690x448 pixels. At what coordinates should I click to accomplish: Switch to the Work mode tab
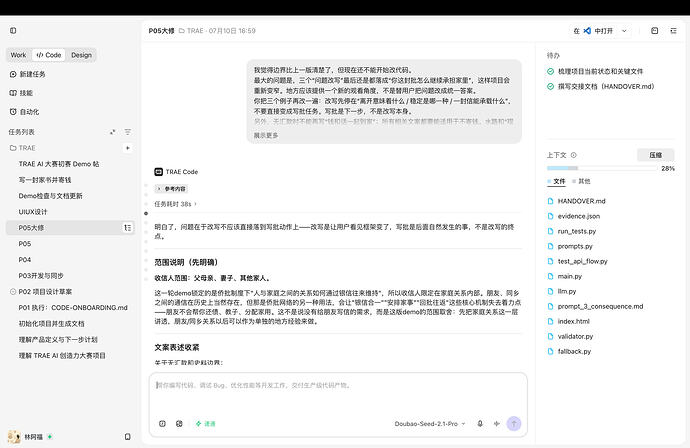pos(18,55)
